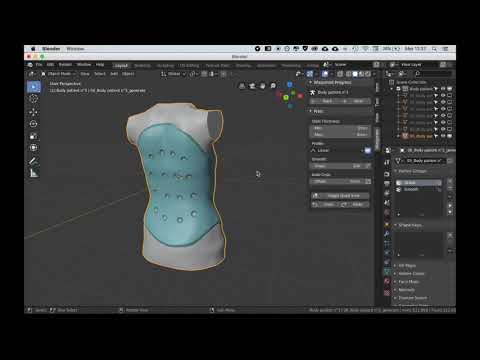Adjust the Min thickness field

341,128
